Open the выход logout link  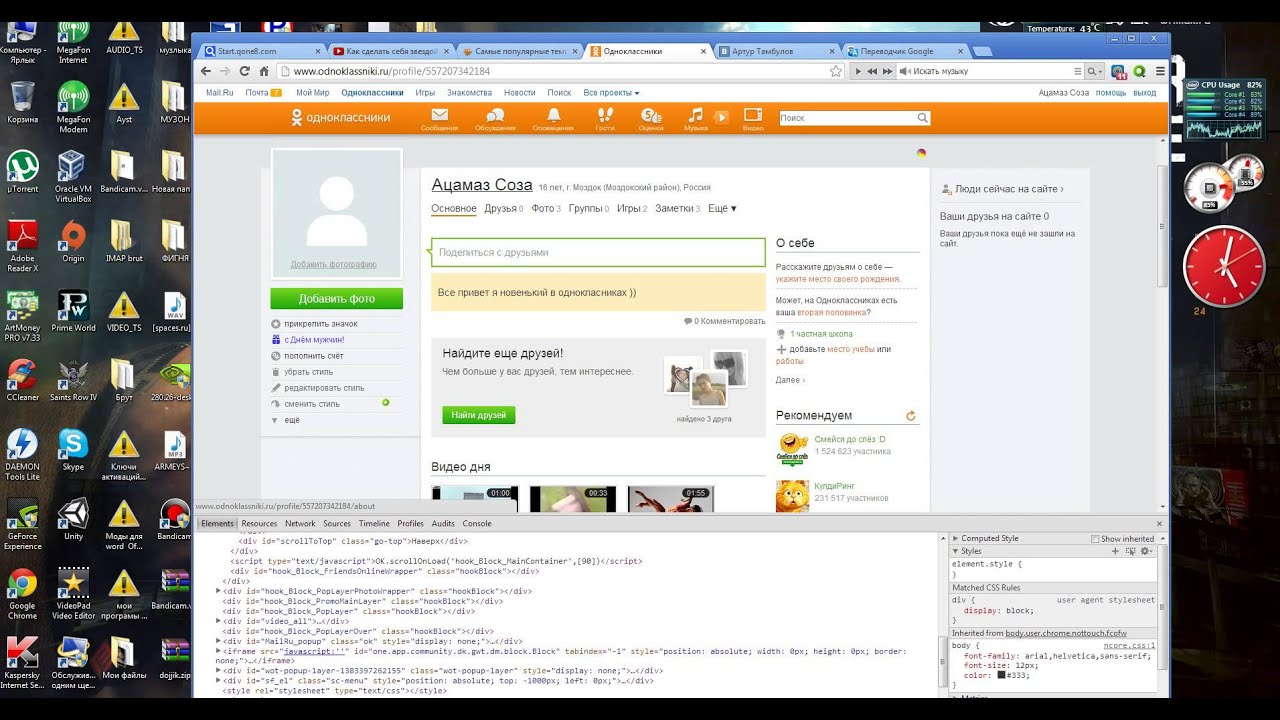point(1144,93)
